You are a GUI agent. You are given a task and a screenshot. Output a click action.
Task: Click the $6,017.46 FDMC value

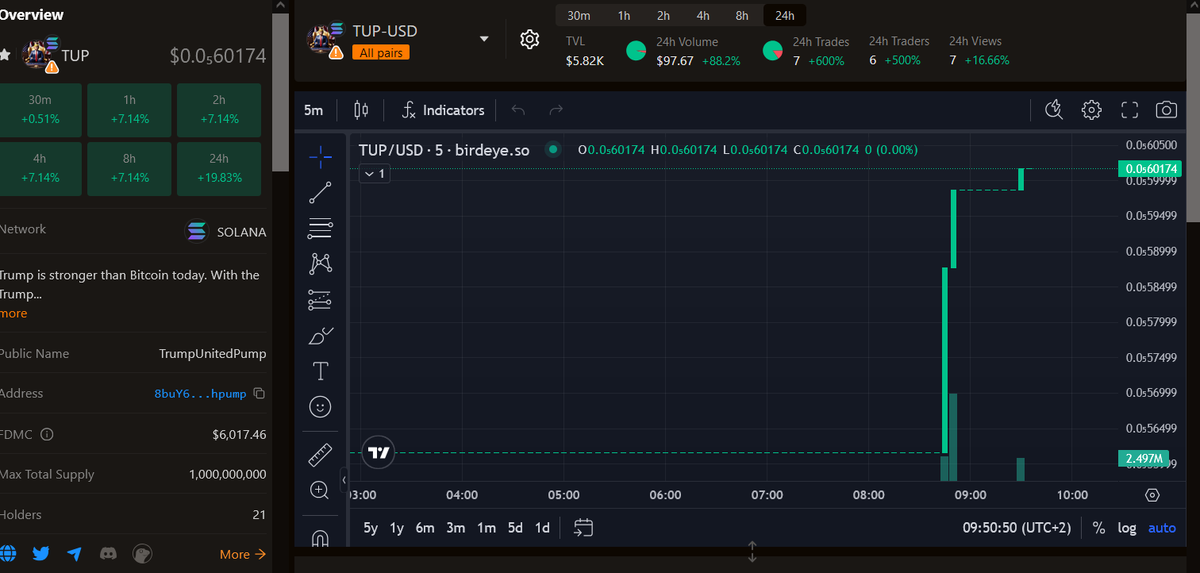point(239,435)
